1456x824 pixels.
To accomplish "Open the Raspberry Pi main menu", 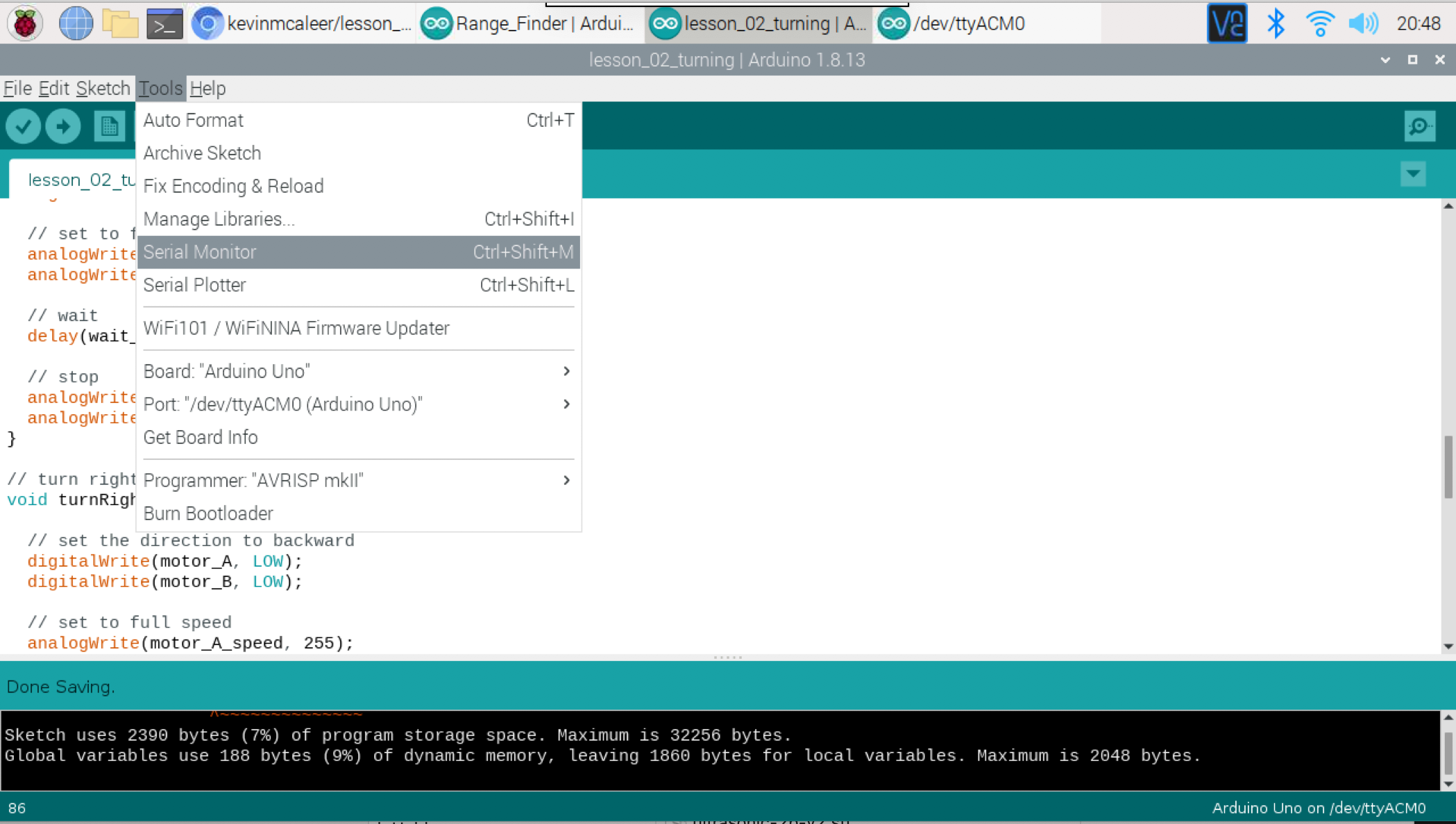I will click(x=25, y=24).
